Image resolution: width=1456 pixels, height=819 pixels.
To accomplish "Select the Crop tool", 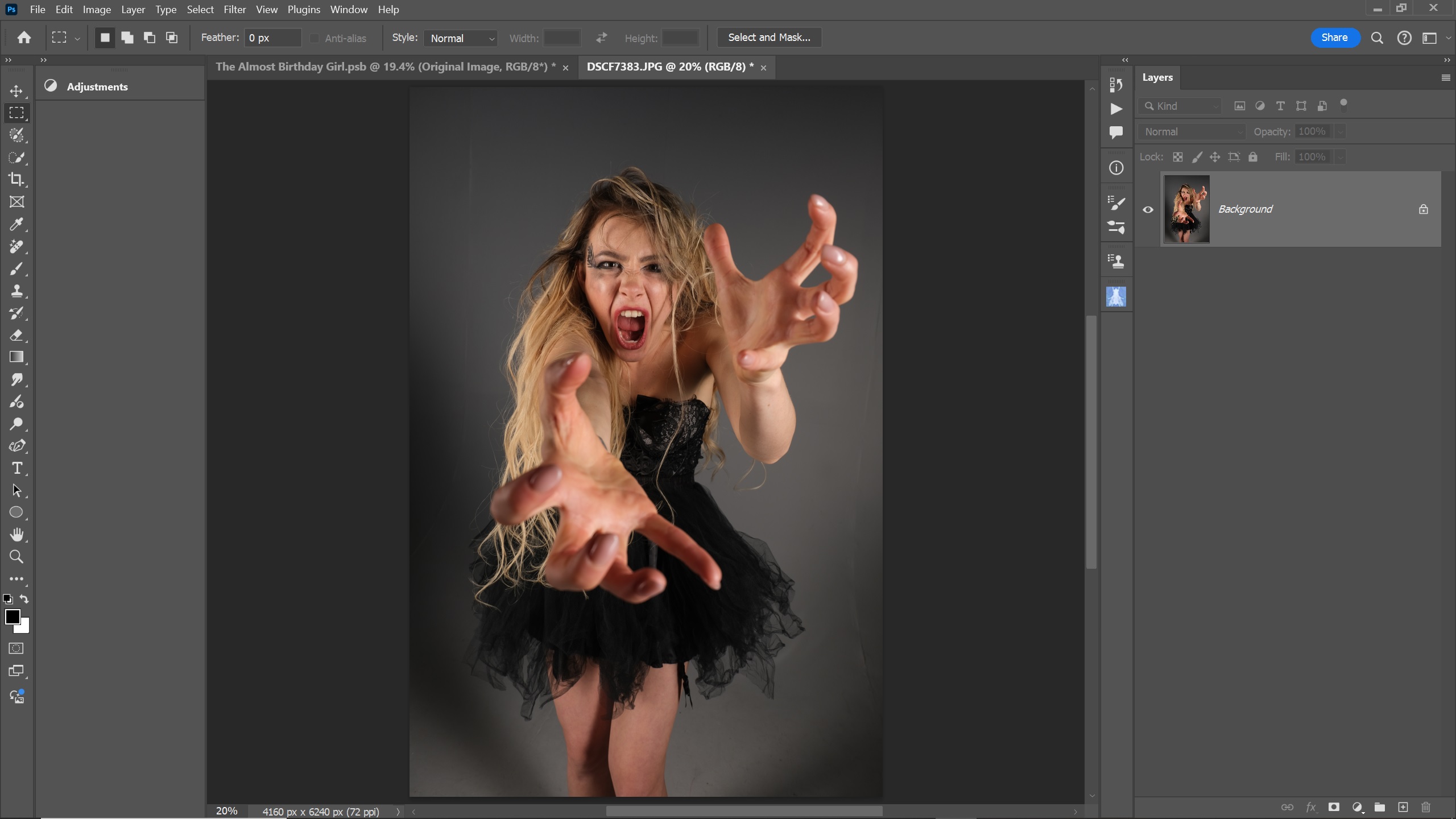I will [x=16, y=180].
